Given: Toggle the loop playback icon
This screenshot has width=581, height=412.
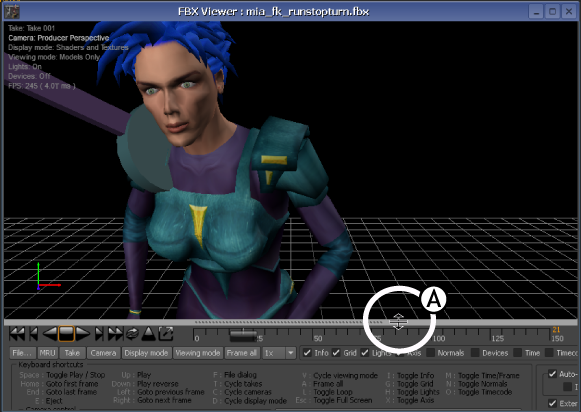Looking at the screenshot, I should (x=132, y=334).
